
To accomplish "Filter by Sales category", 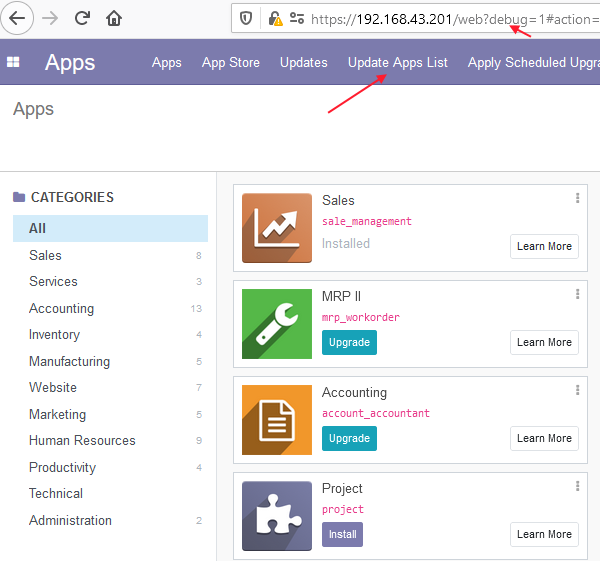I will 110,255.
